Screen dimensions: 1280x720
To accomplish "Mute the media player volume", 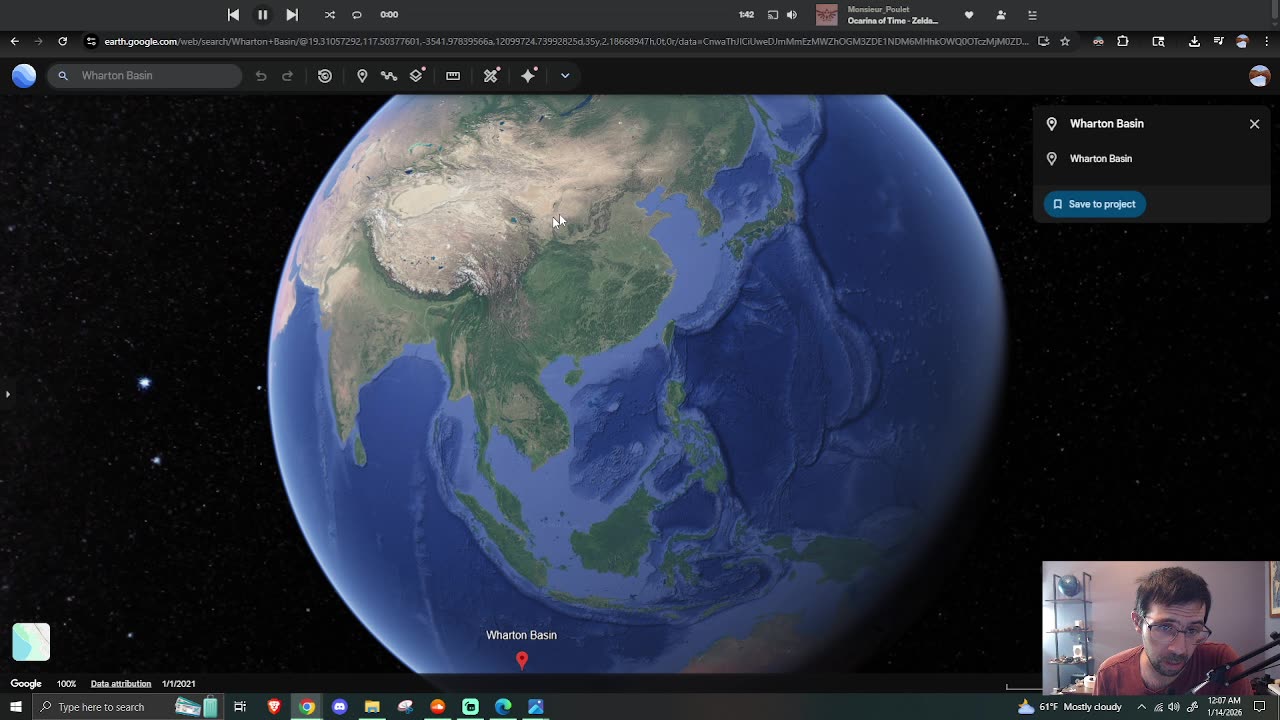I will (792, 15).
